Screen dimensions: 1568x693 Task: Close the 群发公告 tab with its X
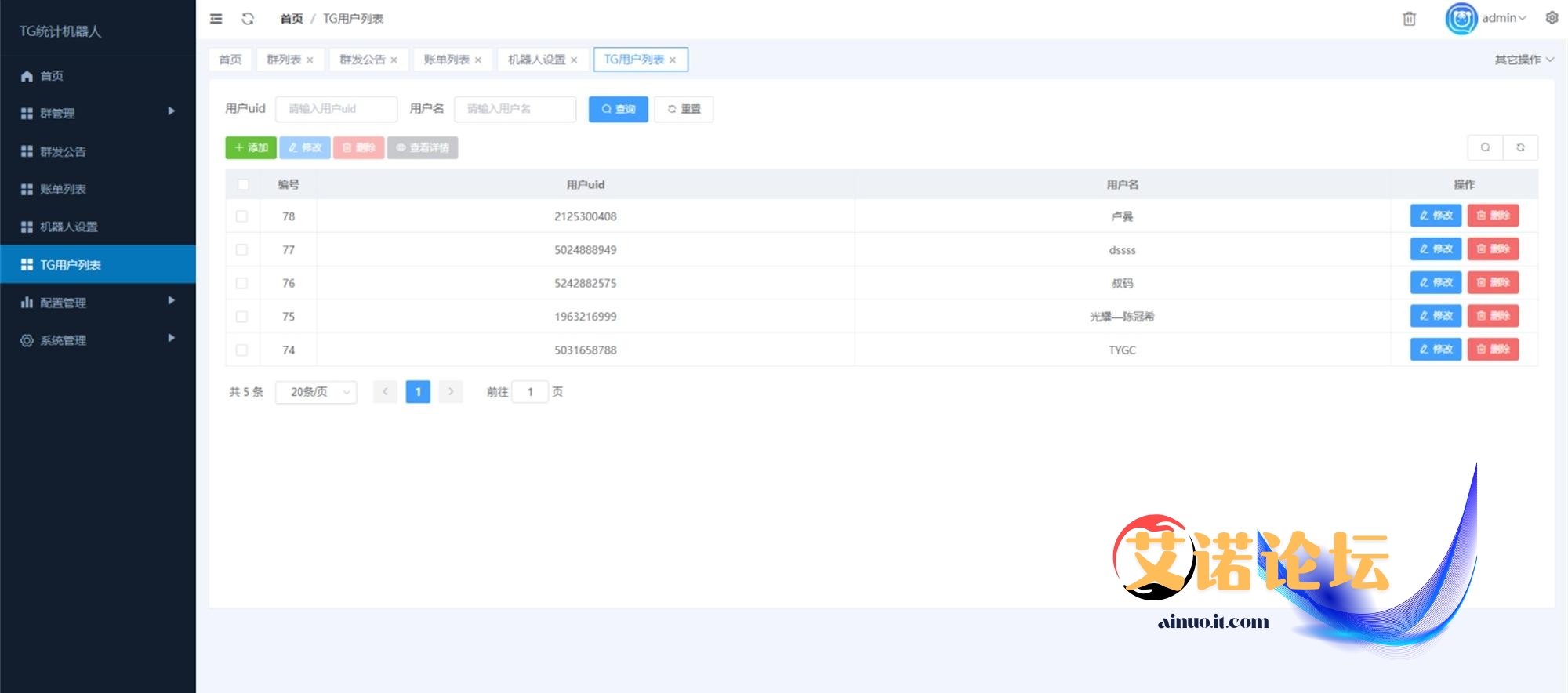394,60
